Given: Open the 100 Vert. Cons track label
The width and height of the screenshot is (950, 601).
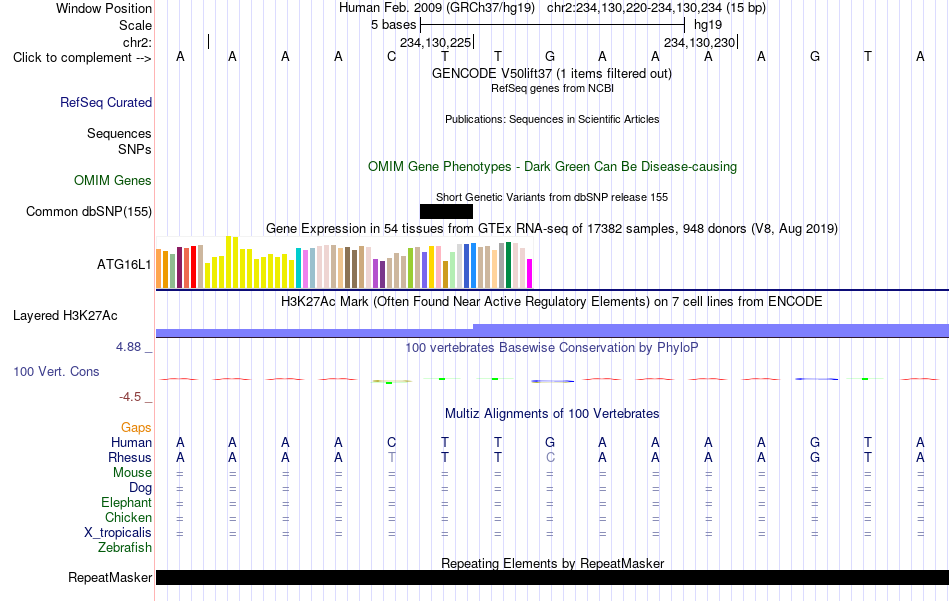Looking at the screenshot, I should click(56, 371).
